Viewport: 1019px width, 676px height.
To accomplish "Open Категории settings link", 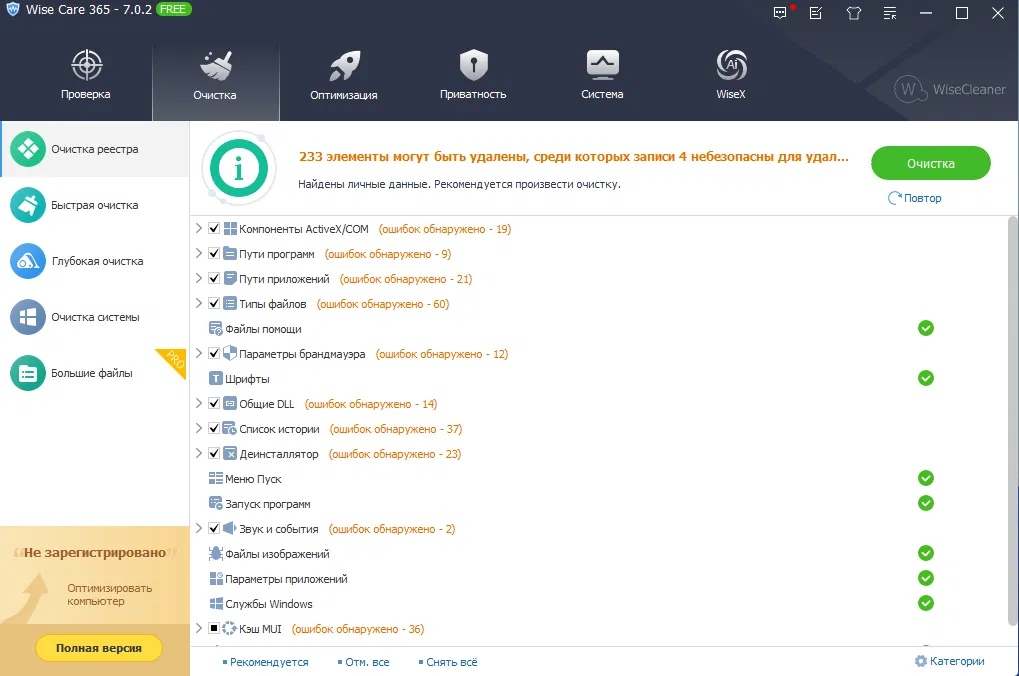I will [949, 661].
